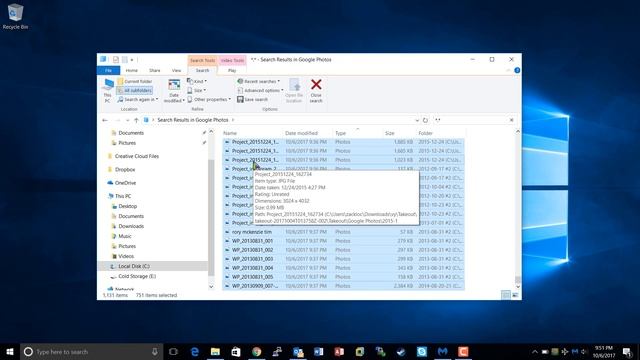Image resolution: width=640 pixels, height=360 pixels.
Task: Open Help with the blue question mark icon
Action: point(517,70)
